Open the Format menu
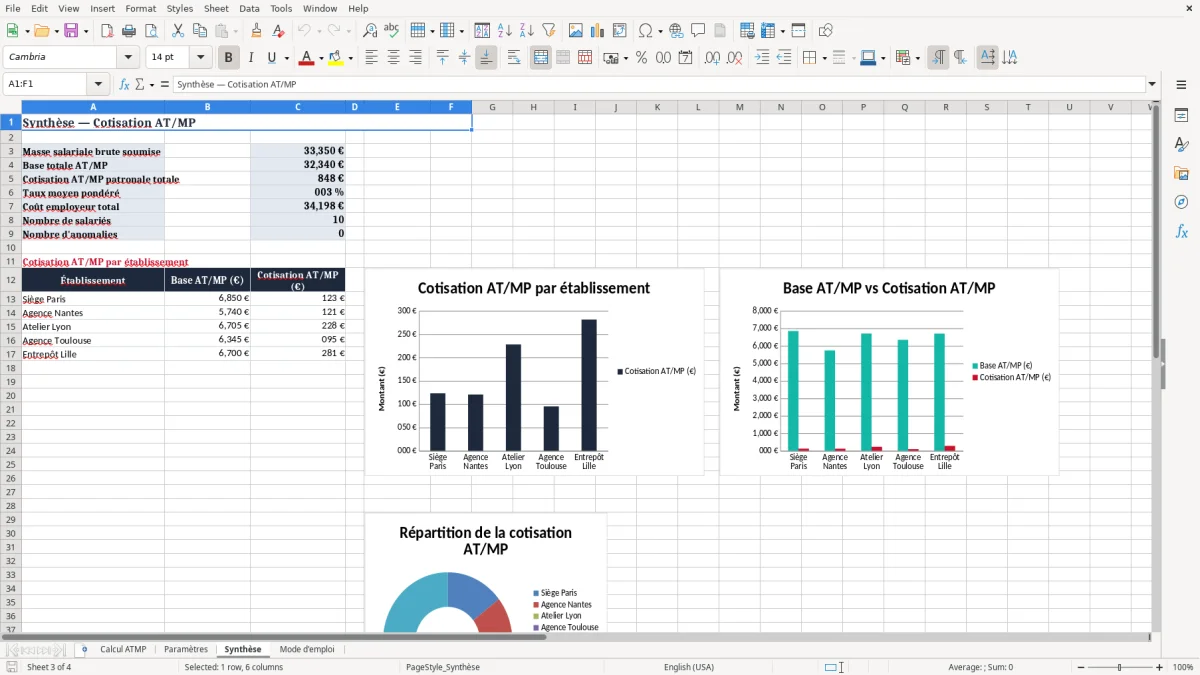Screen dimensions: 1200x675 coord(140,8)
